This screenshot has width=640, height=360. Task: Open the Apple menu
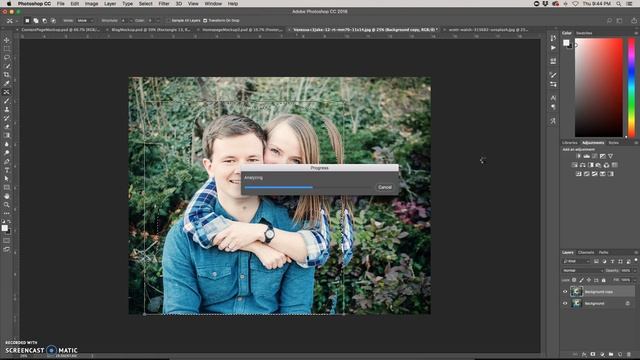tap(9, 4)
